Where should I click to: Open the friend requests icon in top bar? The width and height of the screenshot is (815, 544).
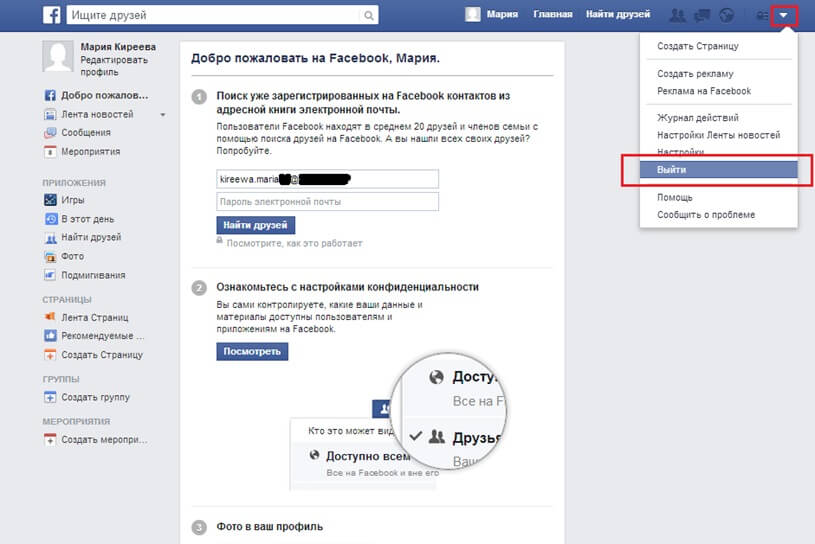pos(677,15)
